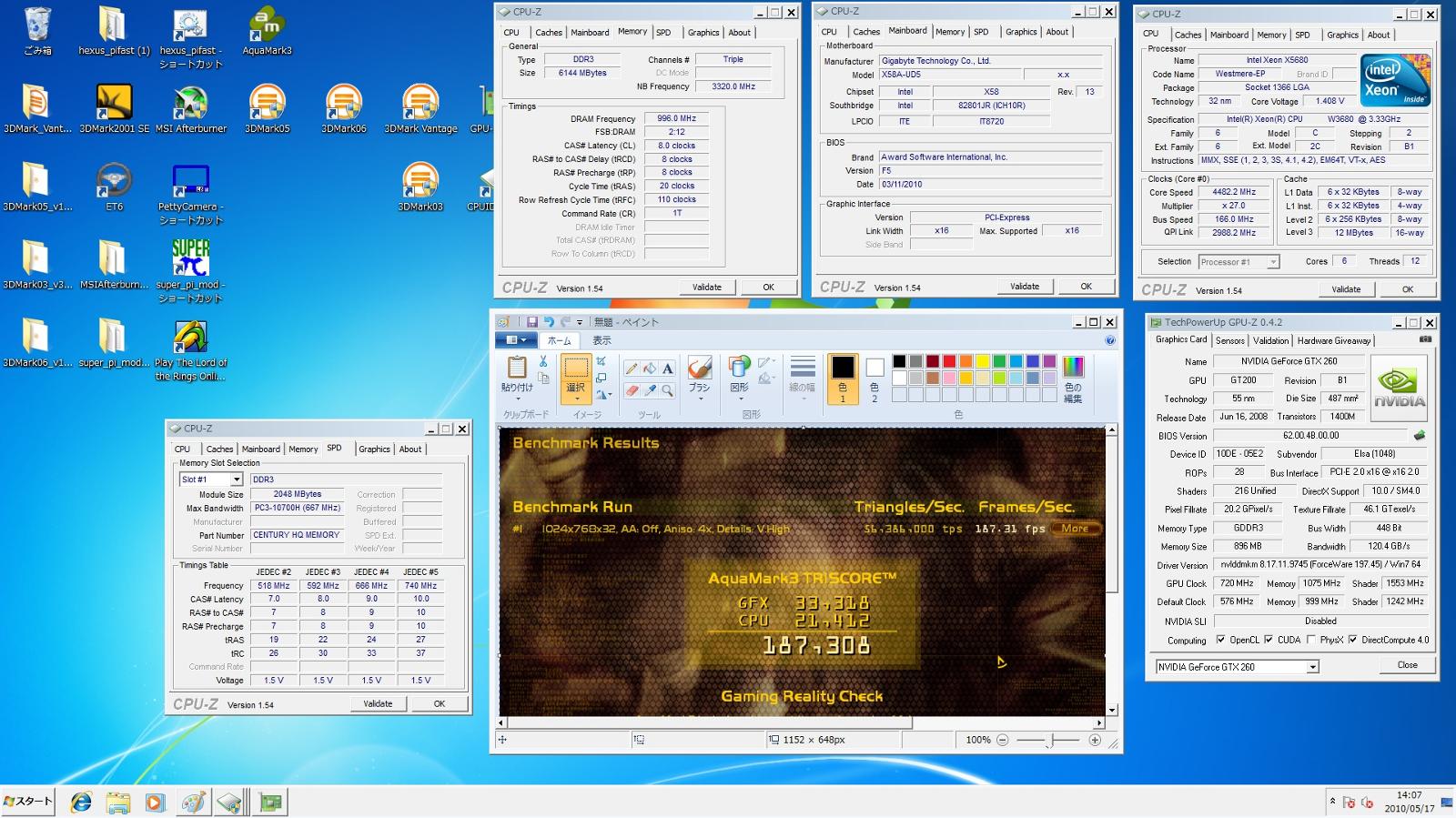Click the Start button on taskbar
The height and width of the screenshot is (818, 1456).
pyautogui.click(x=27, y=802)
